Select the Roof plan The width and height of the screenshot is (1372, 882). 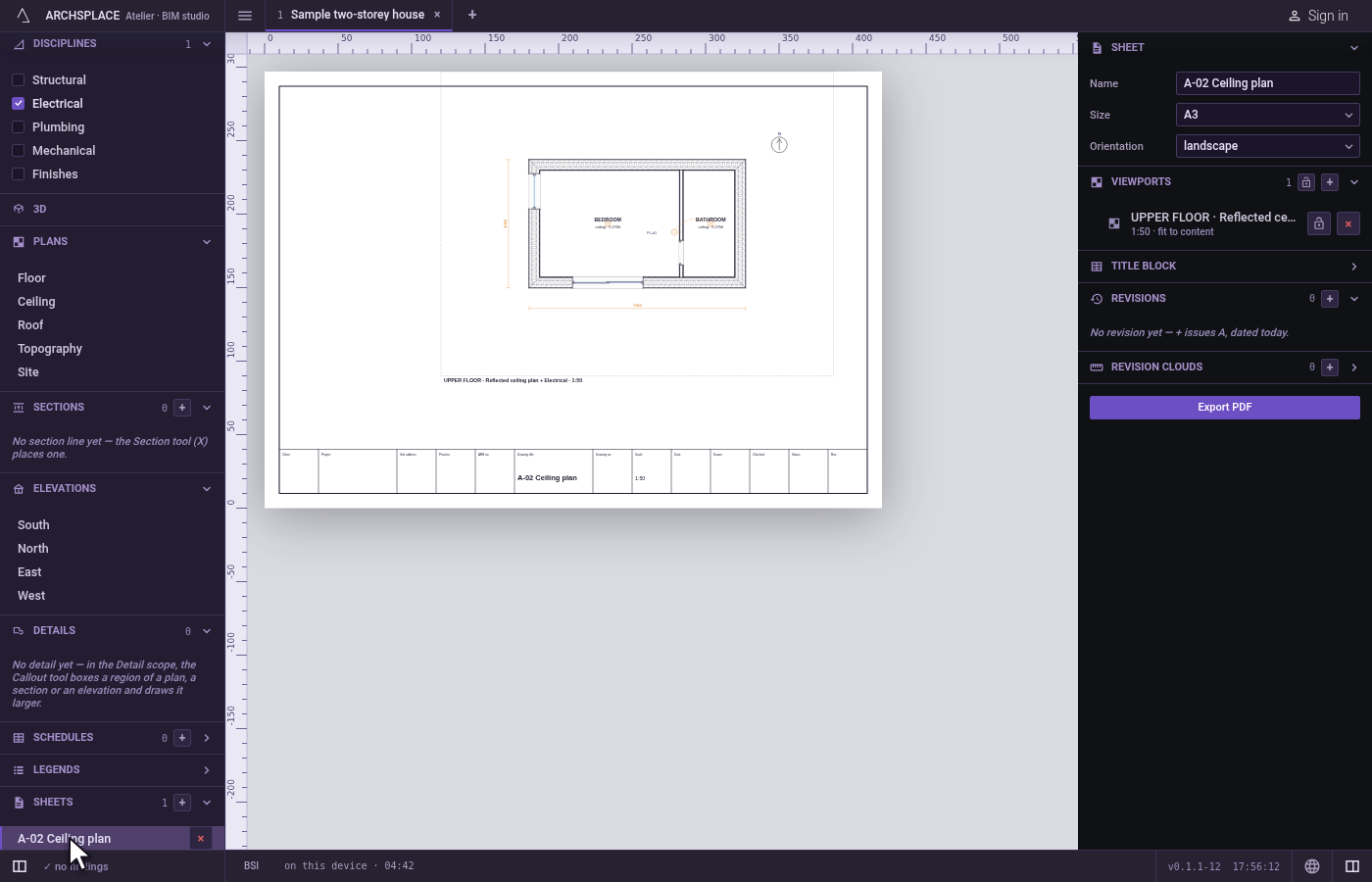click(30, 325)
